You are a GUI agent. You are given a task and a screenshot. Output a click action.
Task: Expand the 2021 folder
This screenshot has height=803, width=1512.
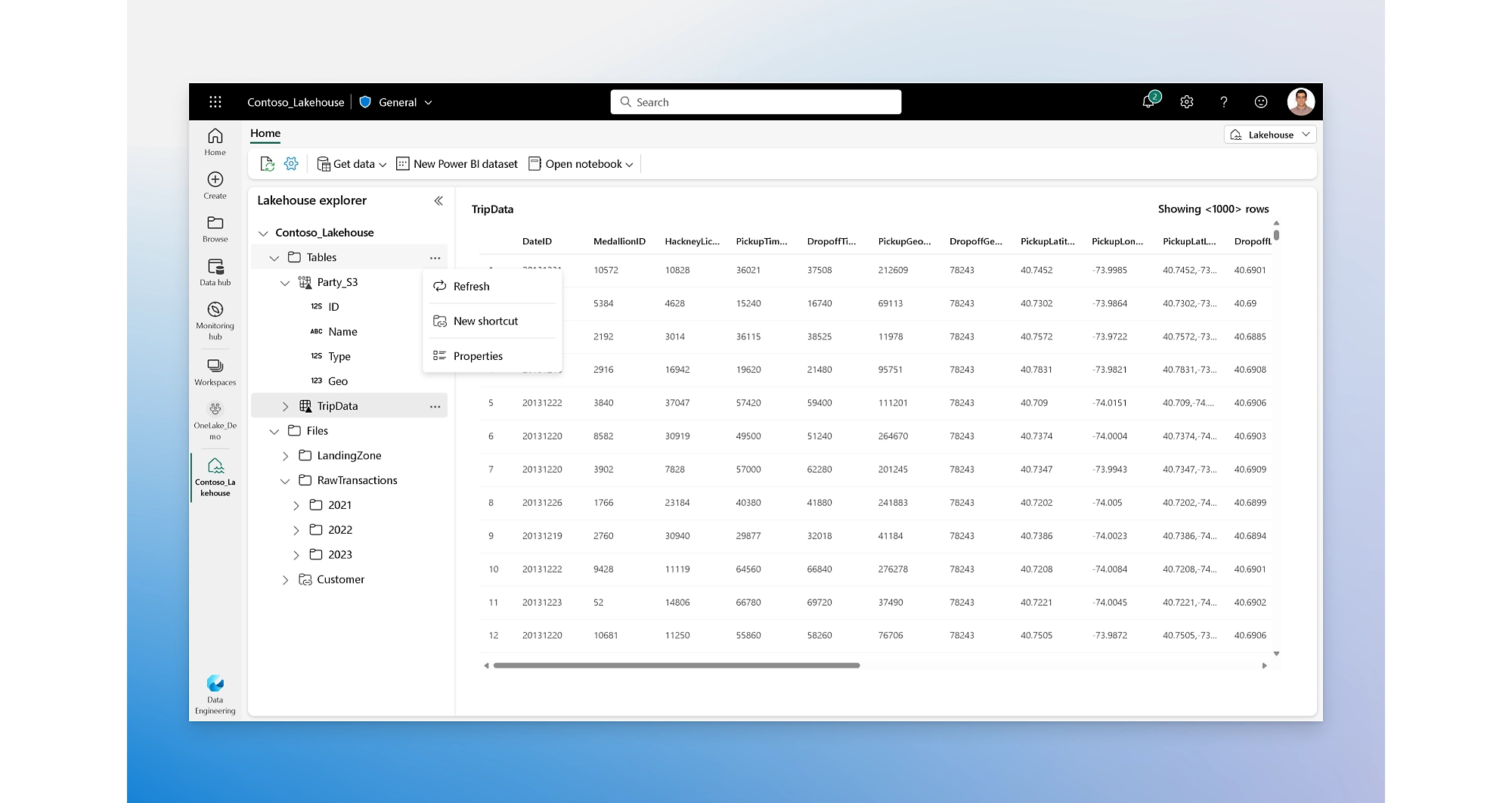tap(296, 505)
